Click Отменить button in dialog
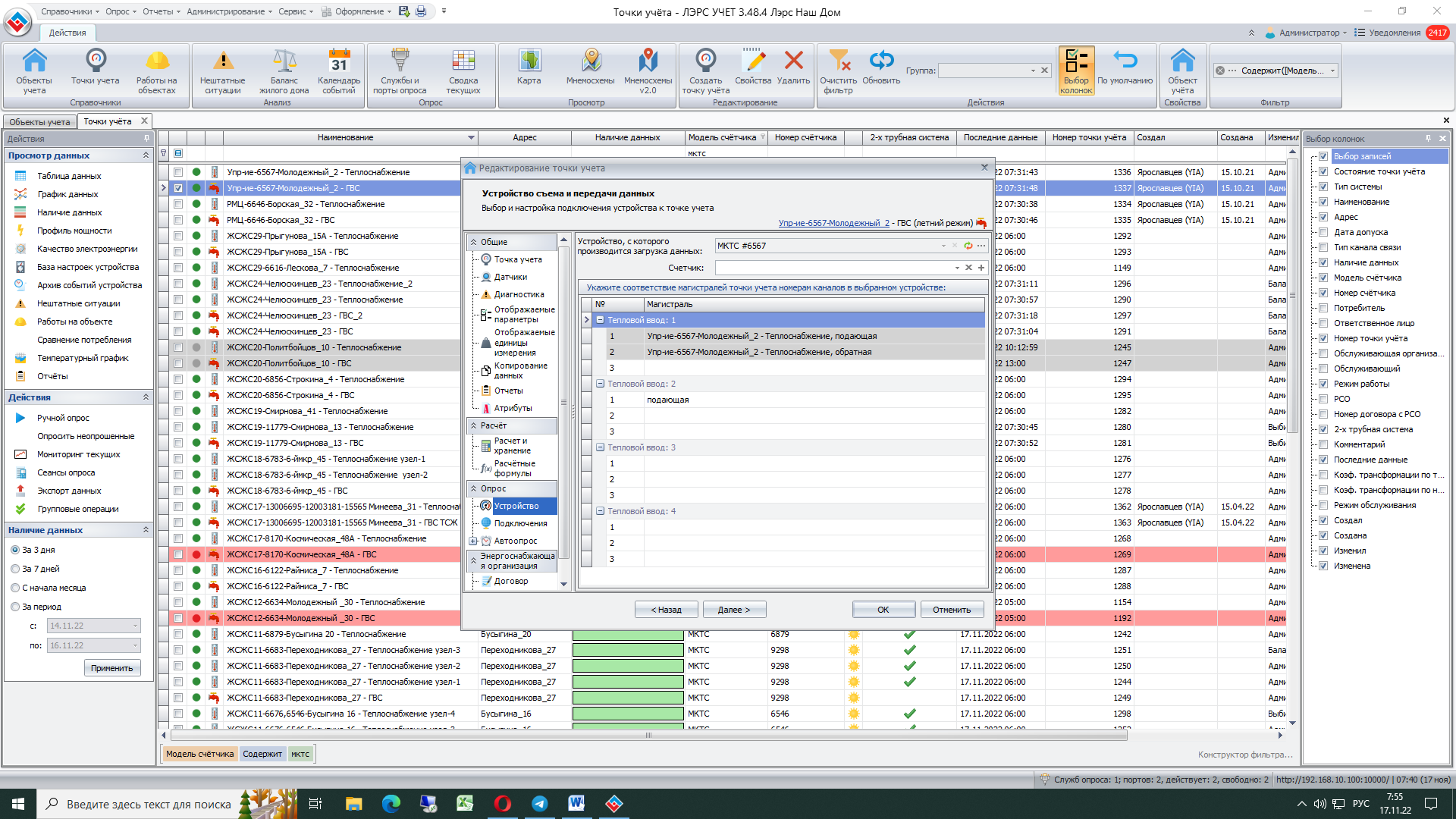The width and height of the screenshot is (1456, 819). (952, 610)
